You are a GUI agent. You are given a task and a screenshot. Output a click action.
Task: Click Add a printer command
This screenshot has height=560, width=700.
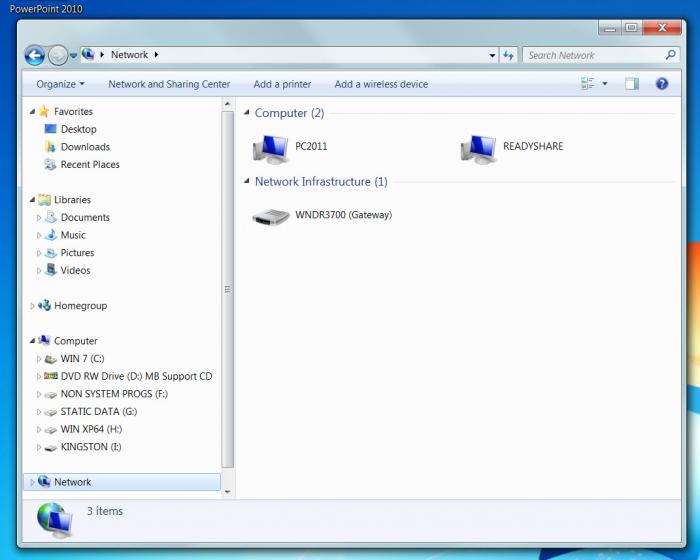[x=282, y=84]
